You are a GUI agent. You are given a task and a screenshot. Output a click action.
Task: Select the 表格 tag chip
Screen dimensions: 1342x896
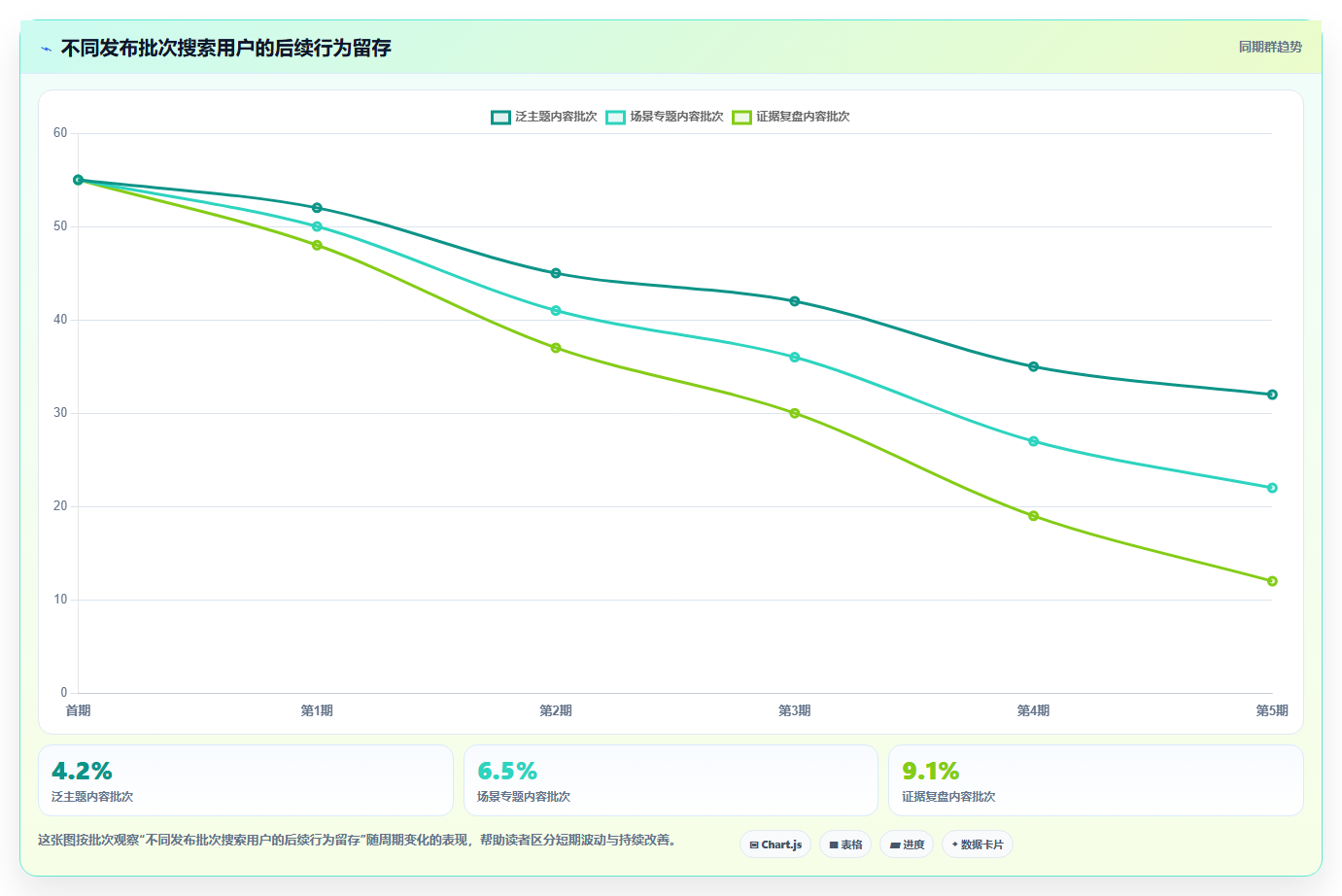(x=845, y=844)
